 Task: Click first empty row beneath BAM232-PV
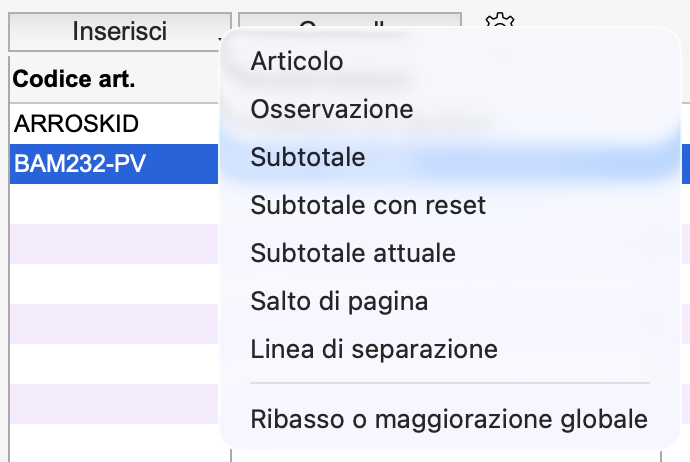(x=110, y=204)
